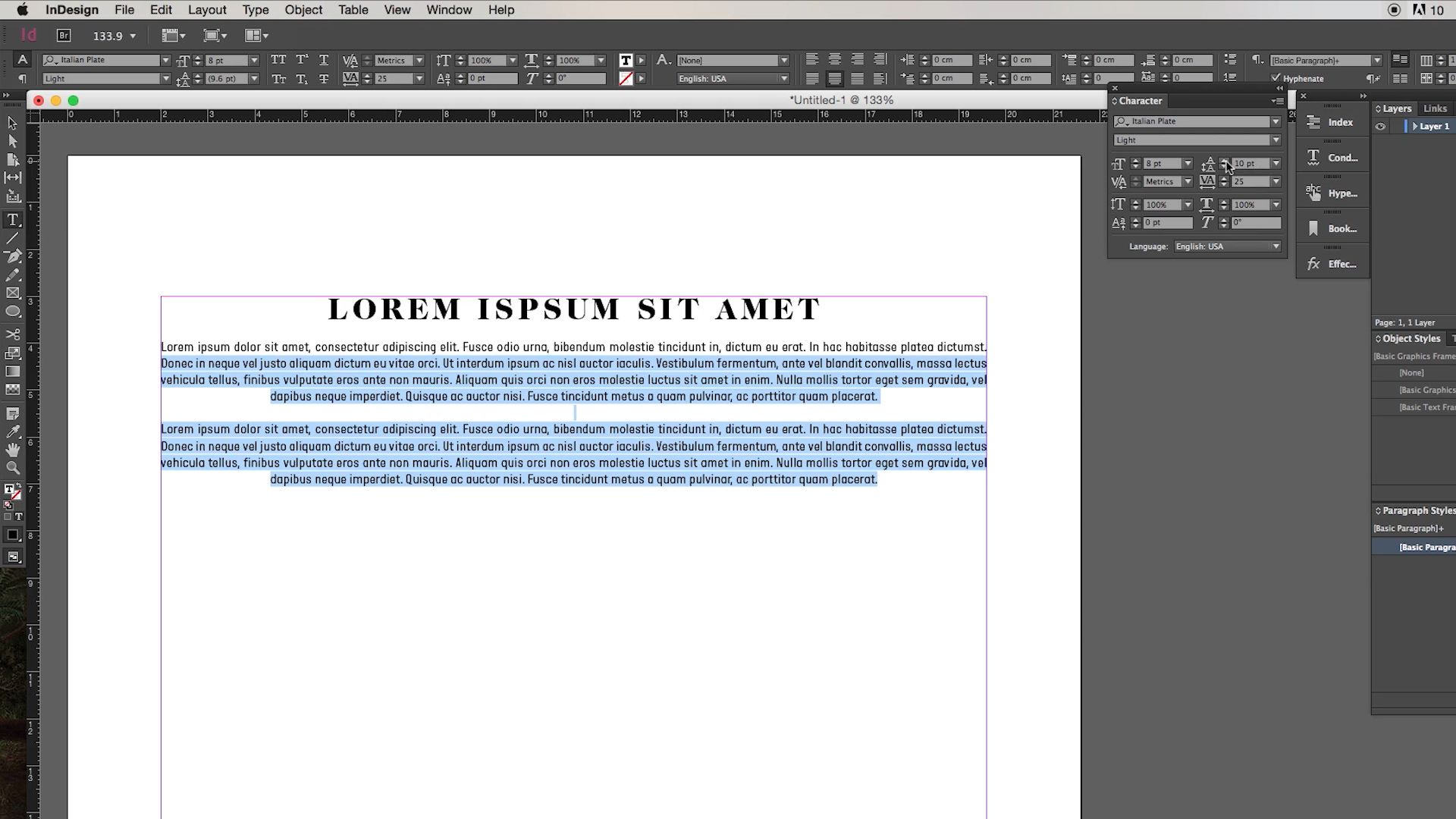Open Character panel font family dropdown
This screenshot has width=1456, height=819.
1276,121
